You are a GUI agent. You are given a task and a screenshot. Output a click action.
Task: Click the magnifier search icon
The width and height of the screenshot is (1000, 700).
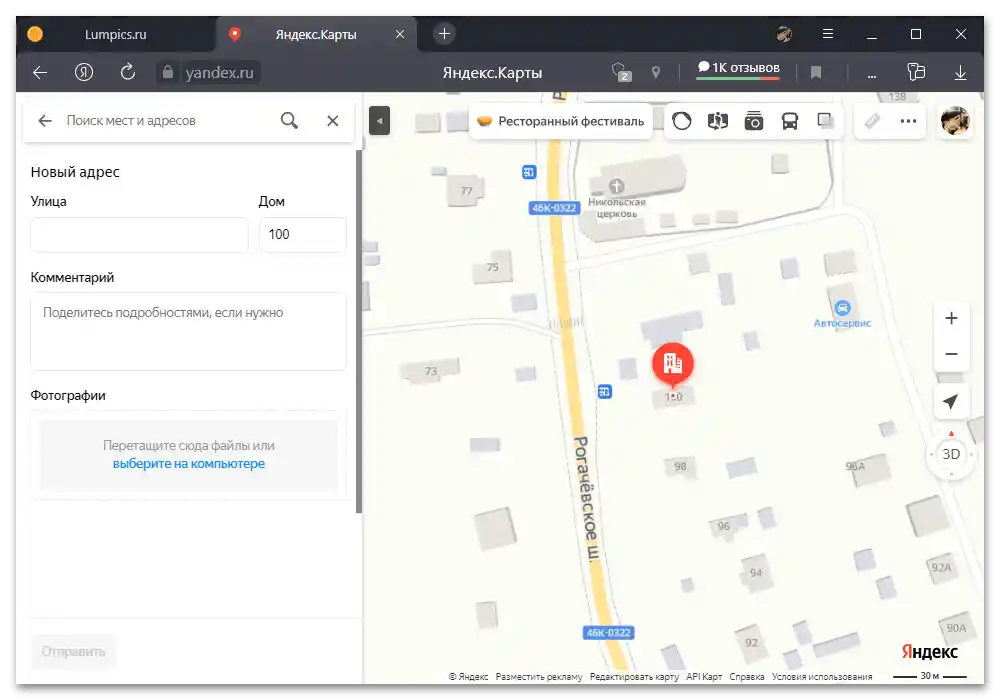[290, 120]
